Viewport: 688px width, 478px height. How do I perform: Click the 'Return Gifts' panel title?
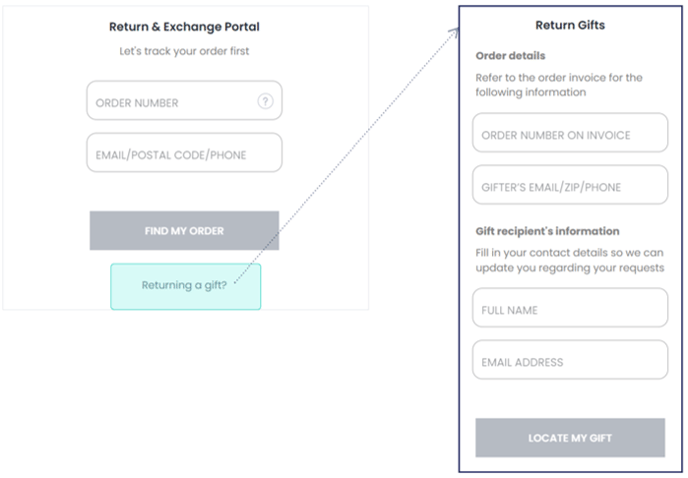pos(570,25)
